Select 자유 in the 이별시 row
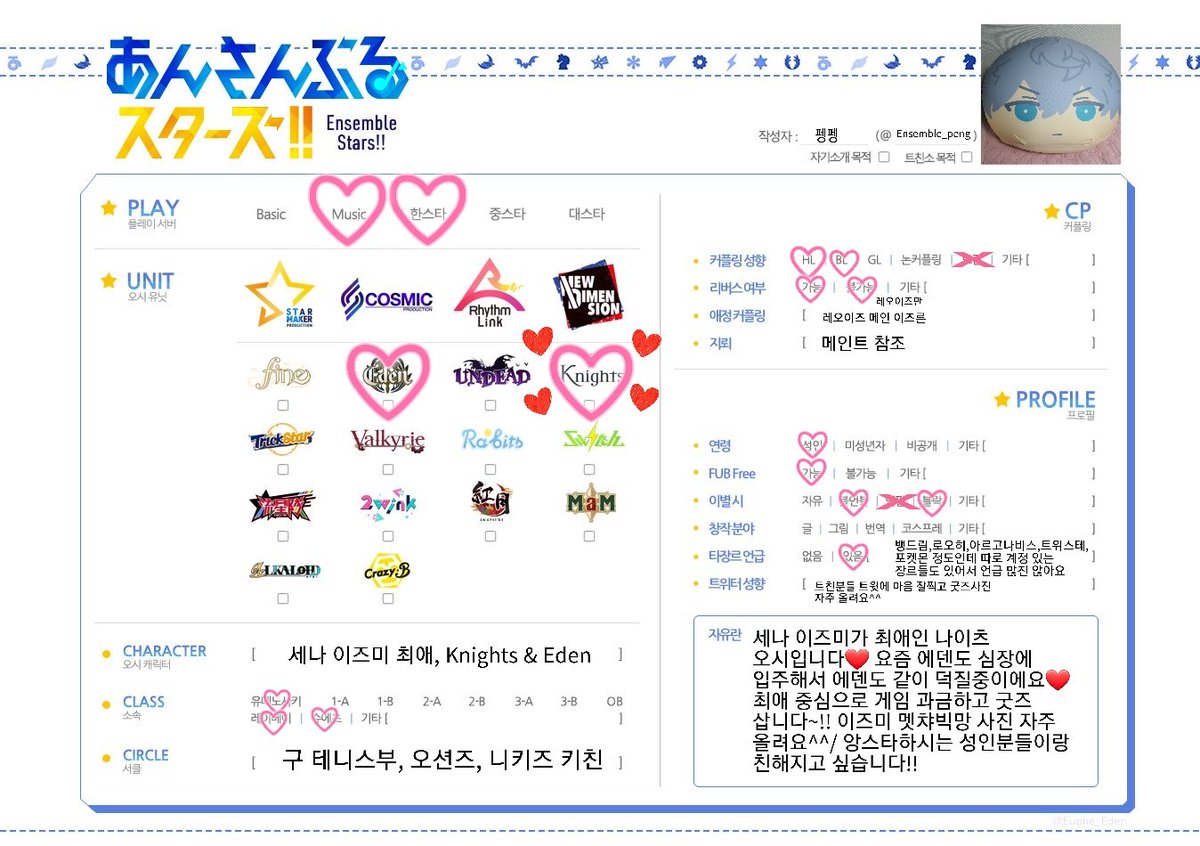The image size is (1200, 846). 812,501
